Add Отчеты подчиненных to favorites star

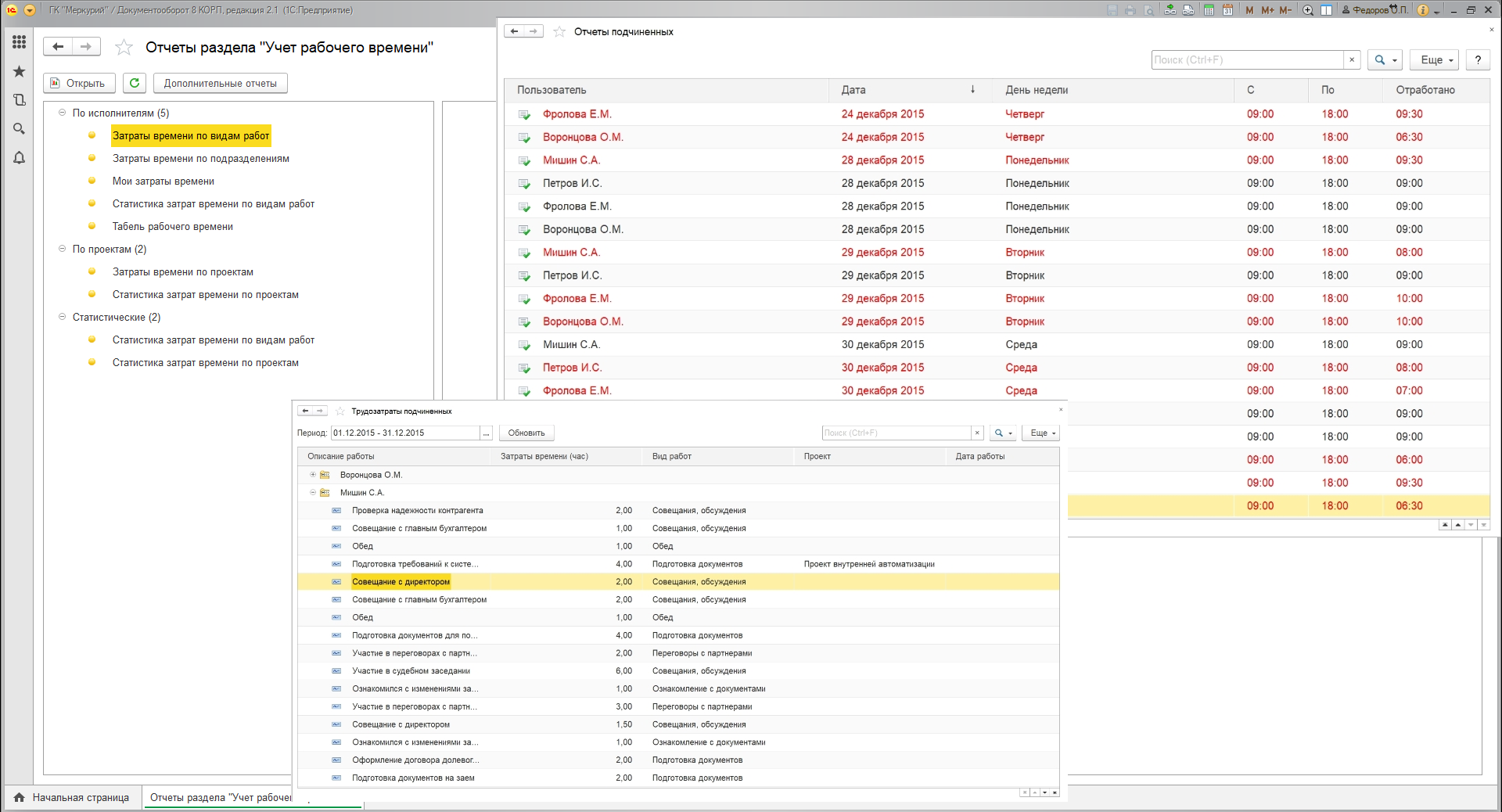[x=559, y=32]
